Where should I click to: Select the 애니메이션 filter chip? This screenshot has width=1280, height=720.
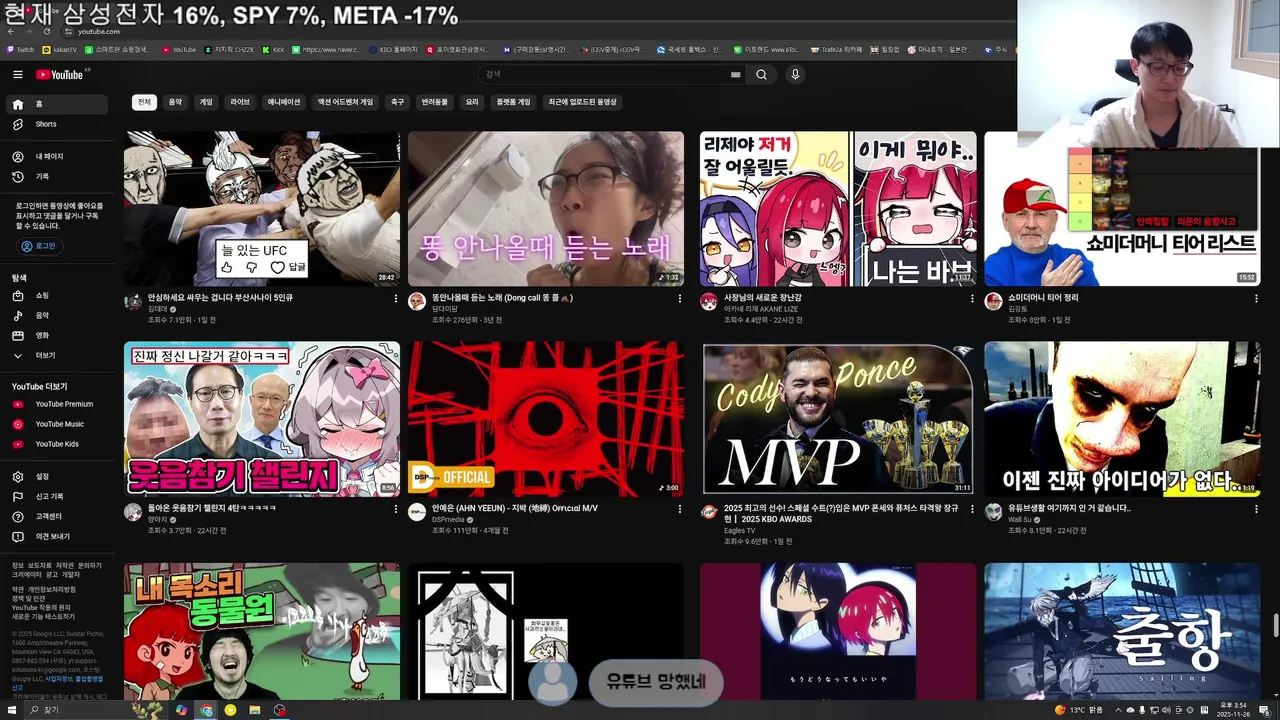(x=284, y=102)
